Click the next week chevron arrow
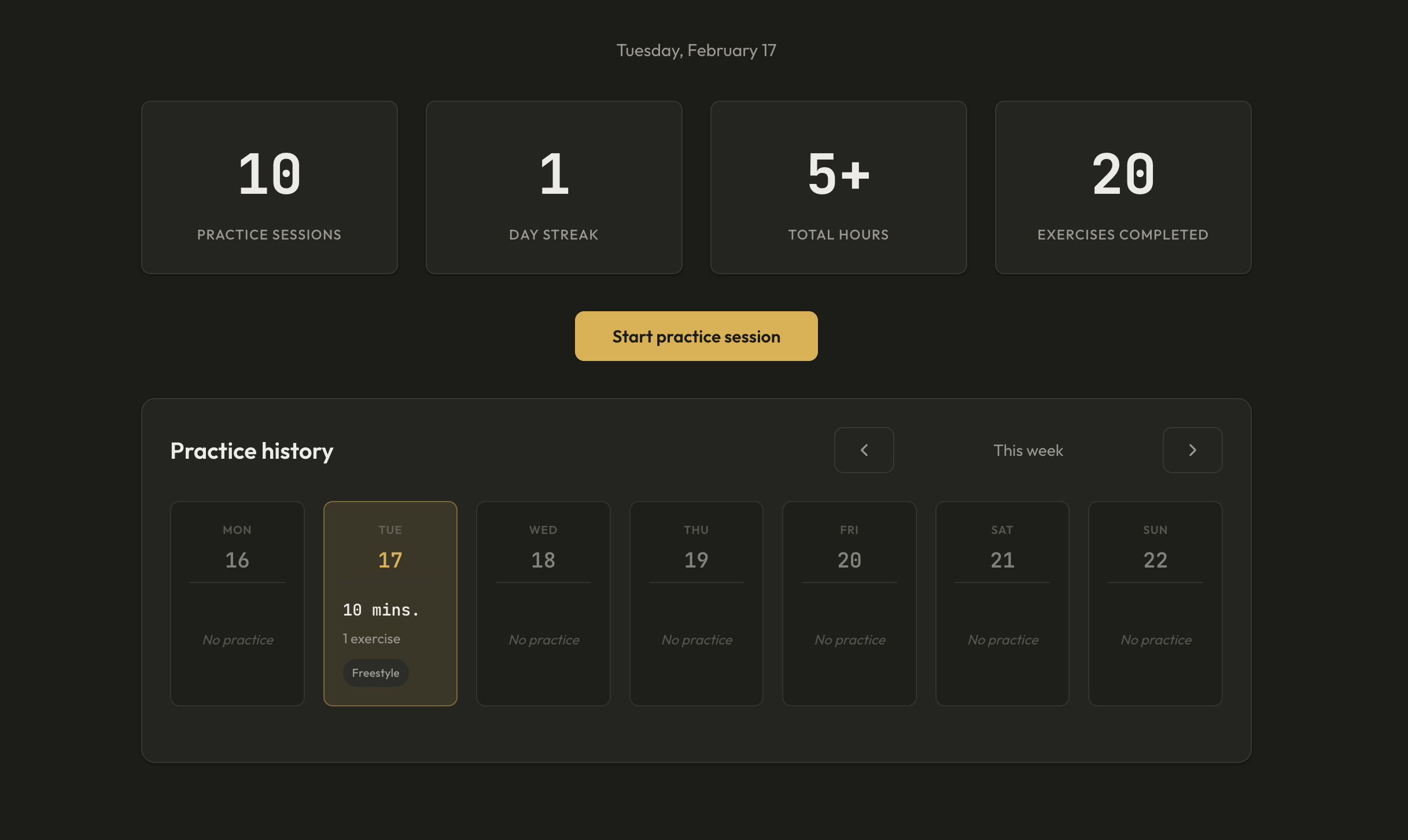The image size is (1408, 840). coord(1192,450)
